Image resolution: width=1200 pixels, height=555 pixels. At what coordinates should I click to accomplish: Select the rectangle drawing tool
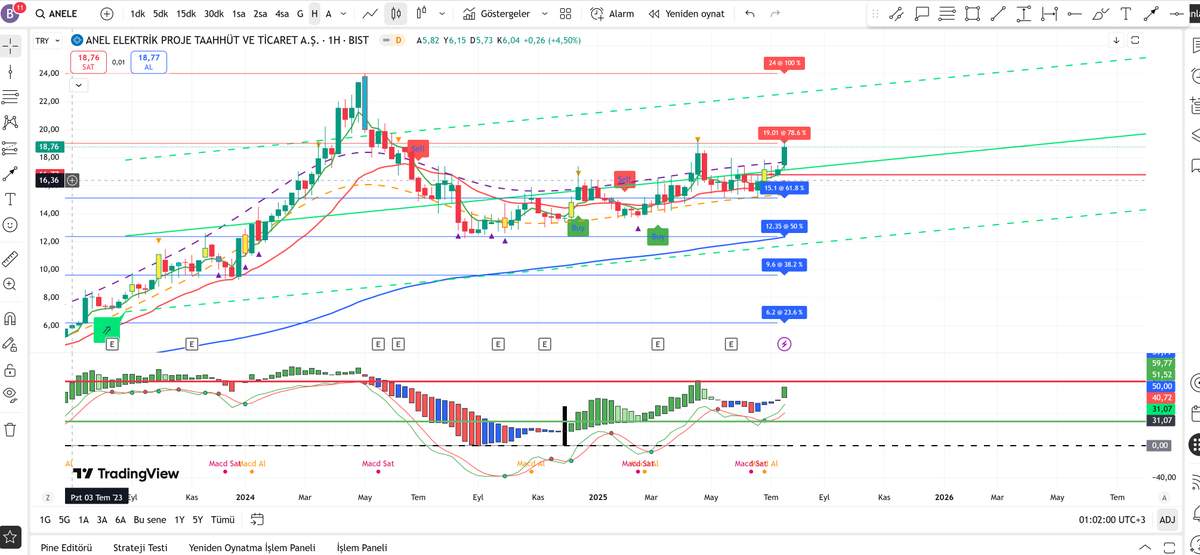pos(972,15)
